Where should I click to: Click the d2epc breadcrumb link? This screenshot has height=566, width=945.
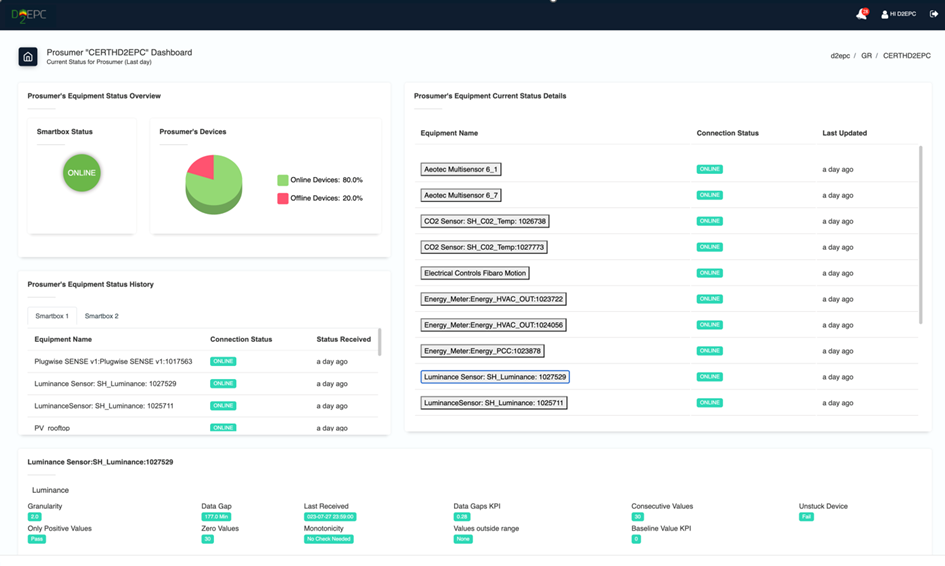(x=840, y=55)
